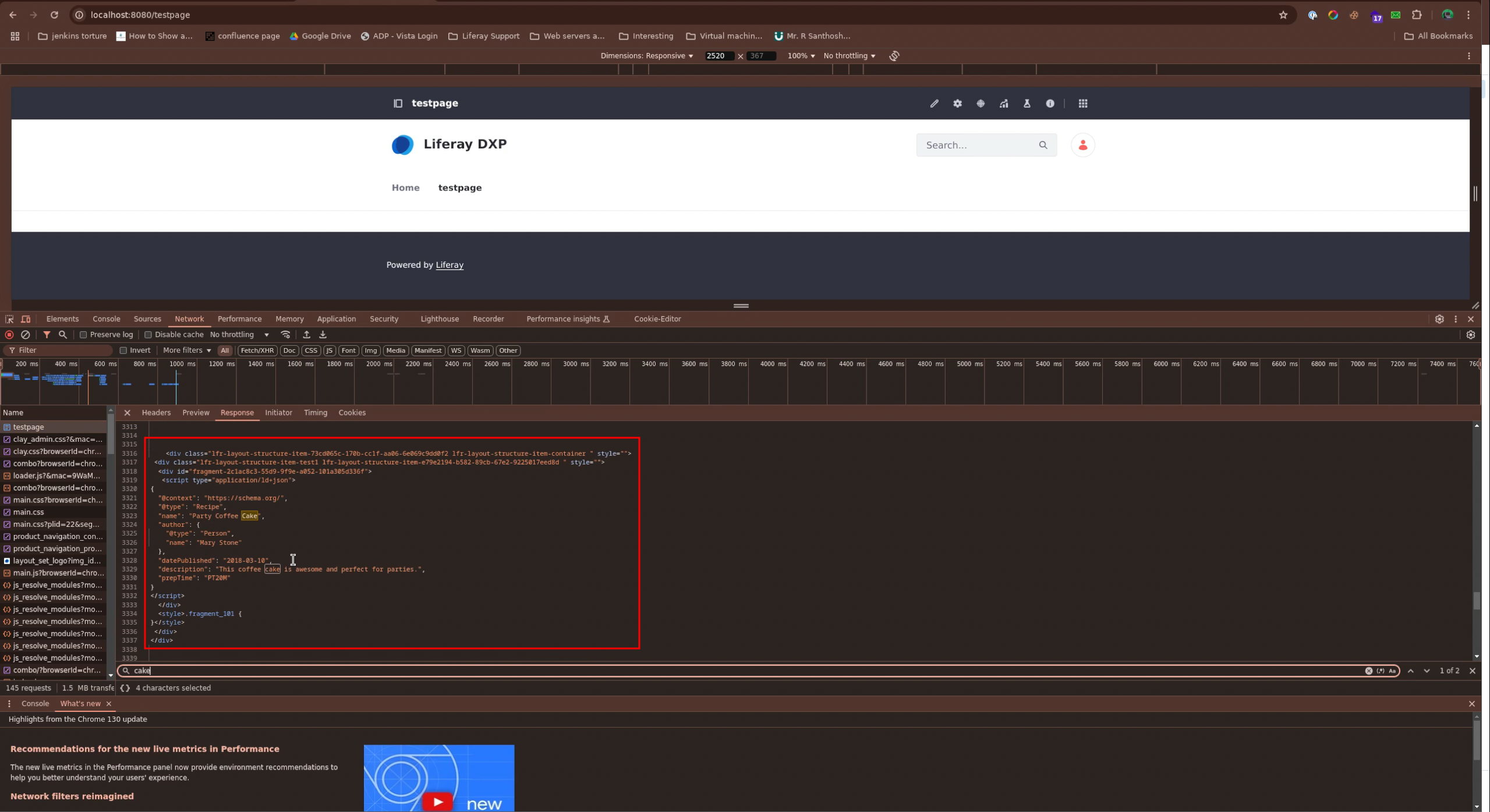Toggle regular expression search option

click(1381, 671)
